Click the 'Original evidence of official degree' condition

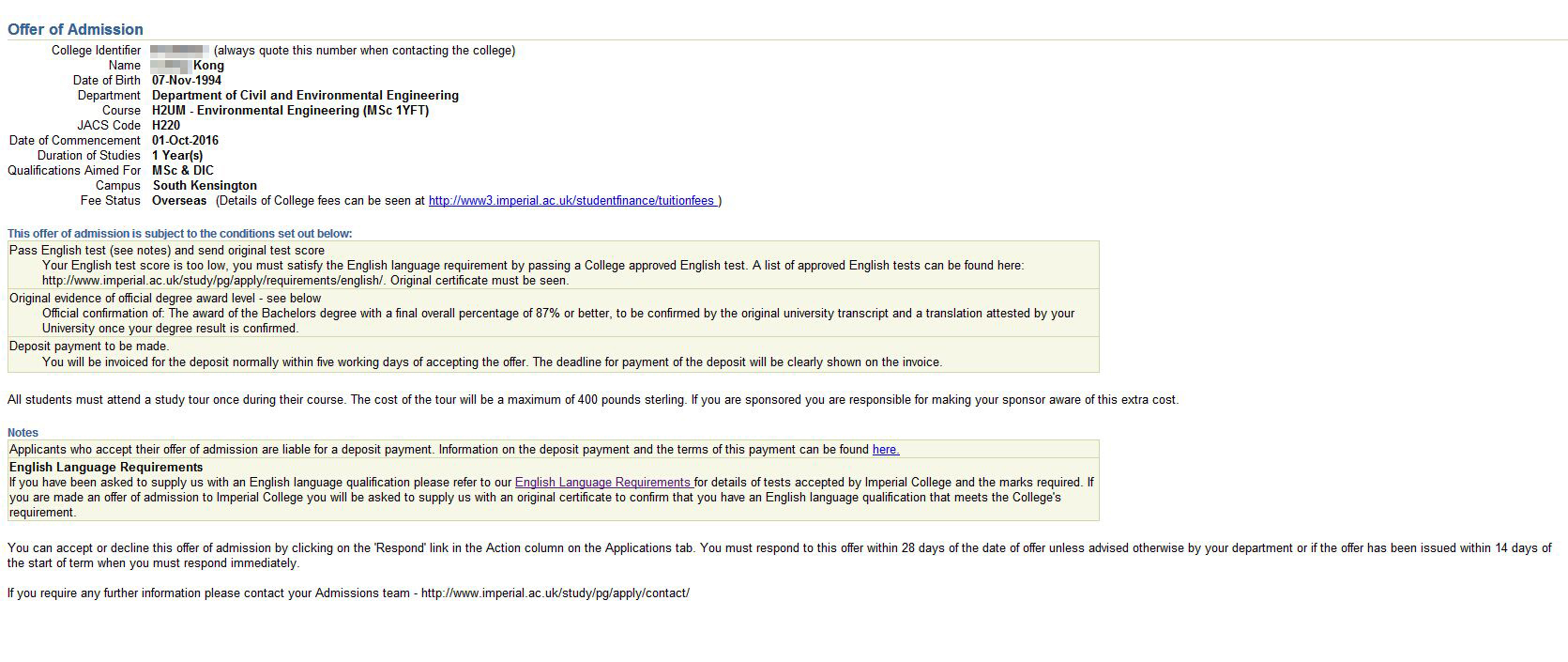coord(553,313)
